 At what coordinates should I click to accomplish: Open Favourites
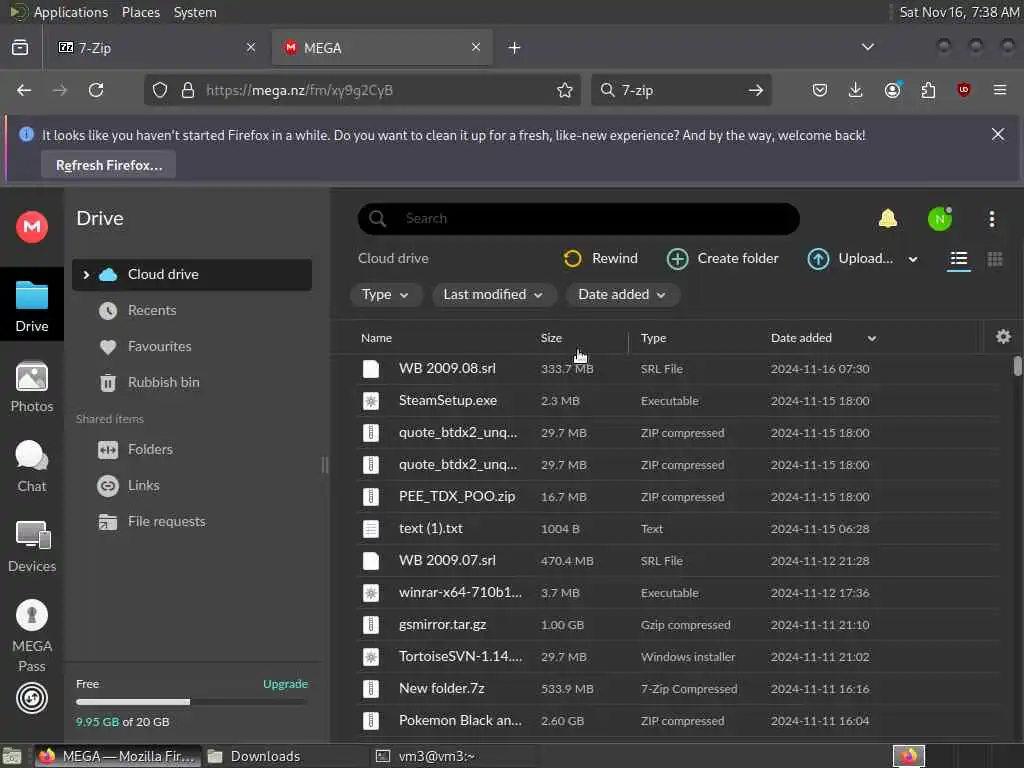[159, 346]
